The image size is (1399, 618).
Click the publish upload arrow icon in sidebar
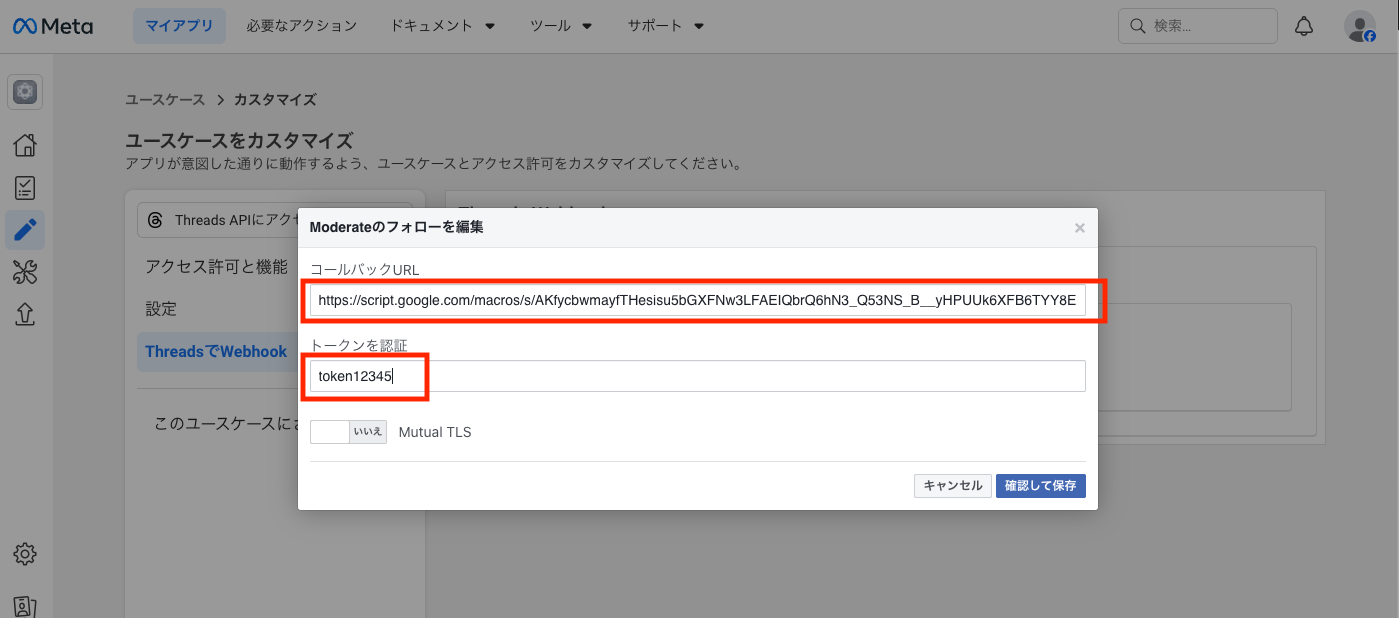pyautogui.click(x=24, y=313)
